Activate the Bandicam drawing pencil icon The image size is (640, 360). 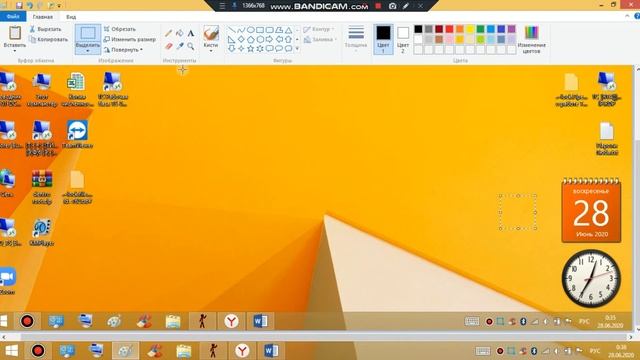coord(406,6)
